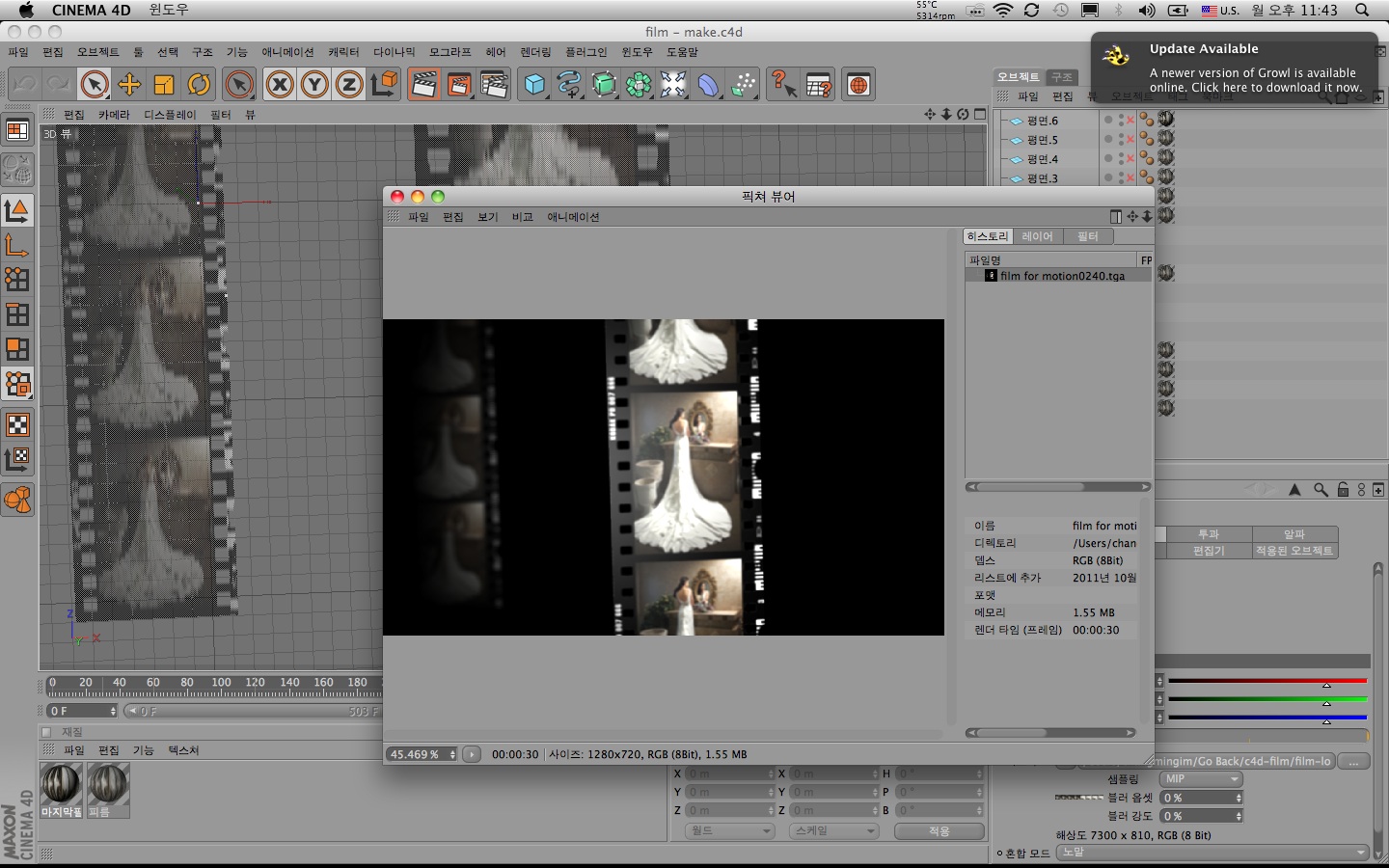This screenshot has height=868, width=1389.
Task: Open the deformer bend icon
Action: tap(708, 85)
